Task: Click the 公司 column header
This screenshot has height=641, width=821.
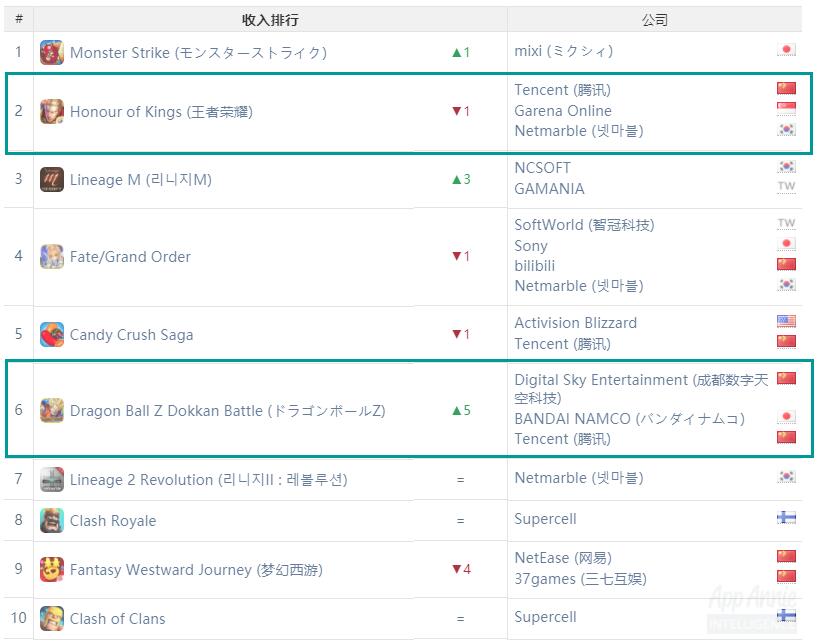Action: tap(654, 20)
